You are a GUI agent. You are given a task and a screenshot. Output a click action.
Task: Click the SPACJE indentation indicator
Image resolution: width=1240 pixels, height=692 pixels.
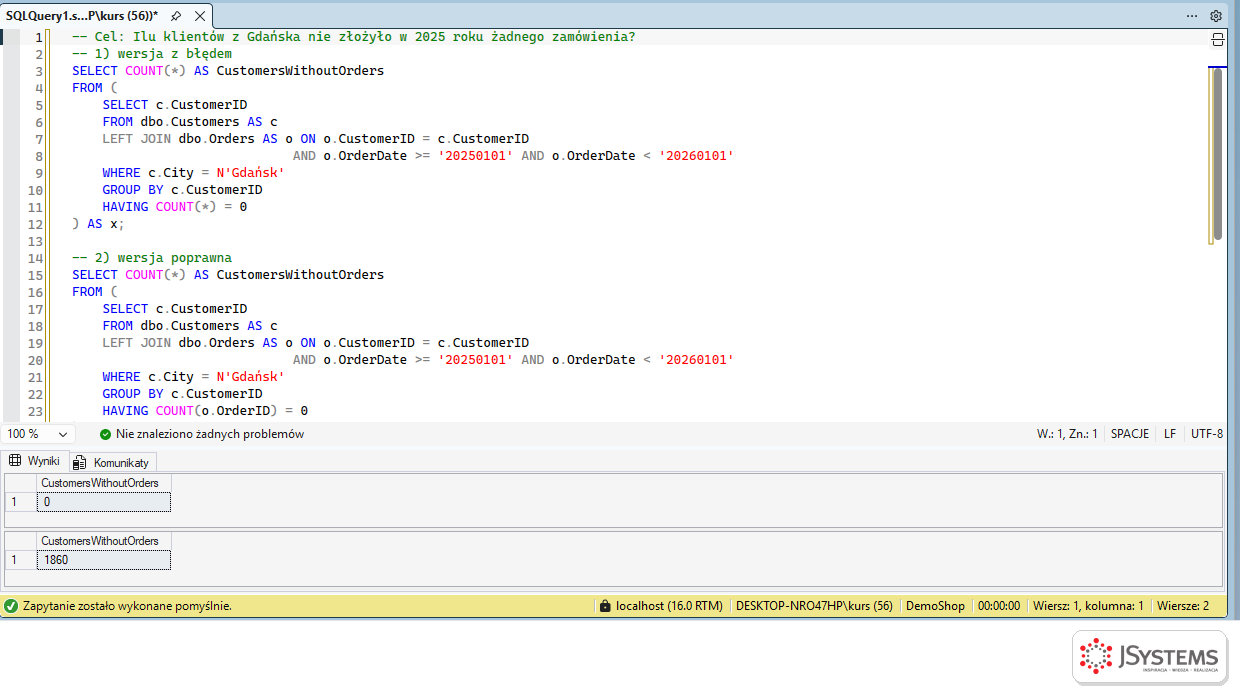click(1129, 434)
